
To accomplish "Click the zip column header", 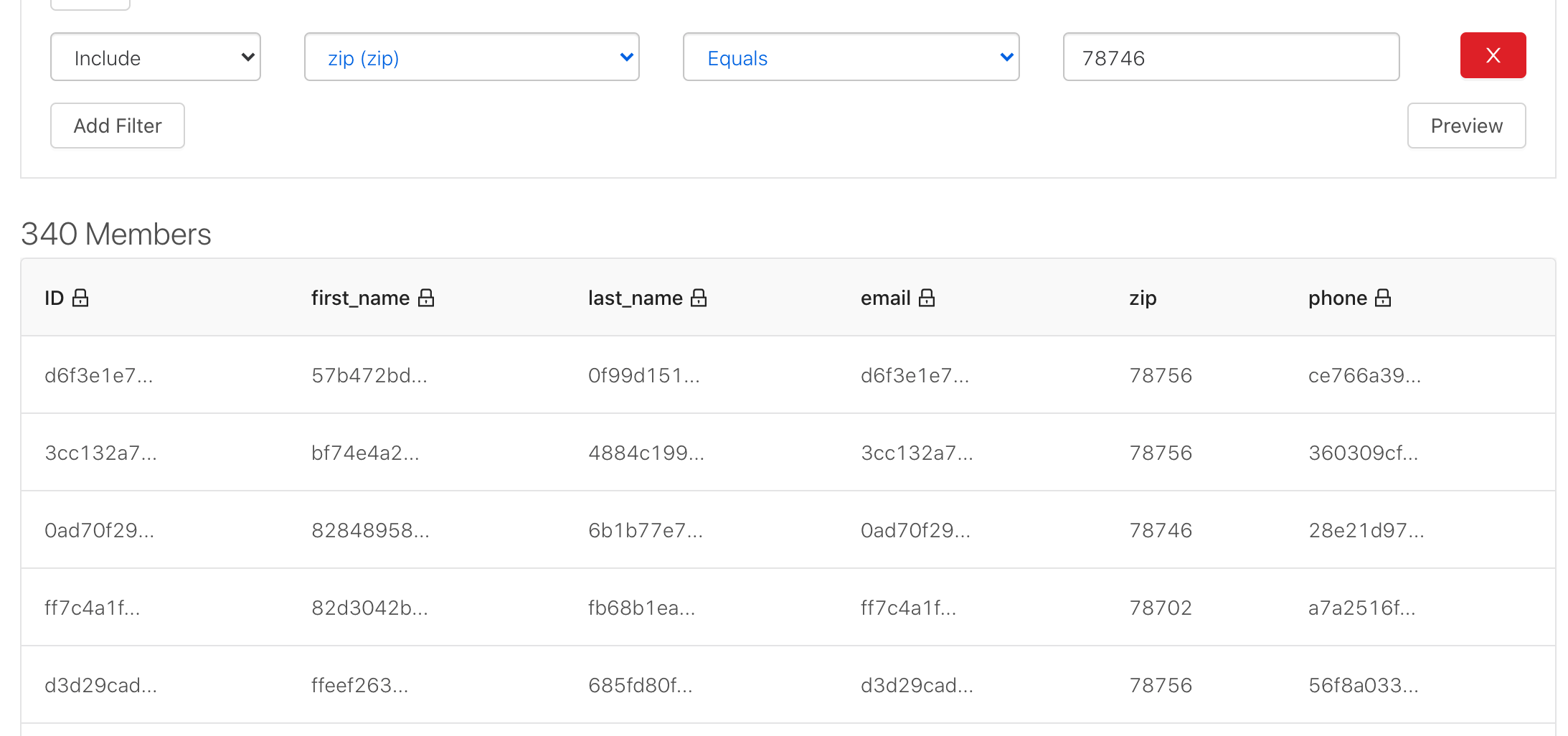I will coord(1142,298).
